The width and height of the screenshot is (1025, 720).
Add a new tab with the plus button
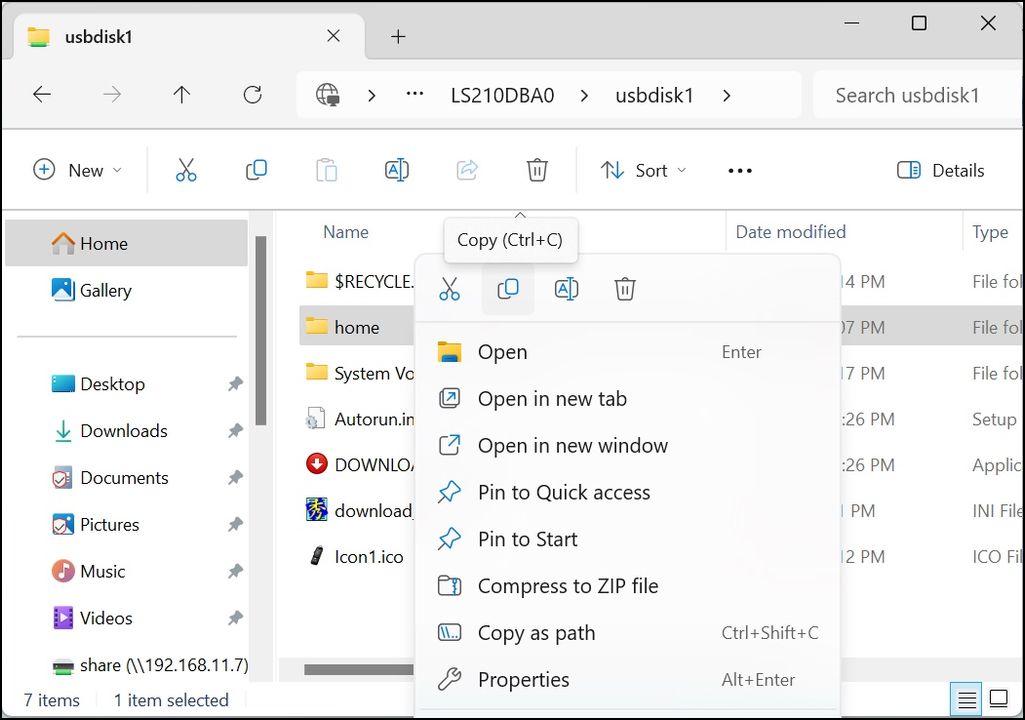click(x=397, y=36)
